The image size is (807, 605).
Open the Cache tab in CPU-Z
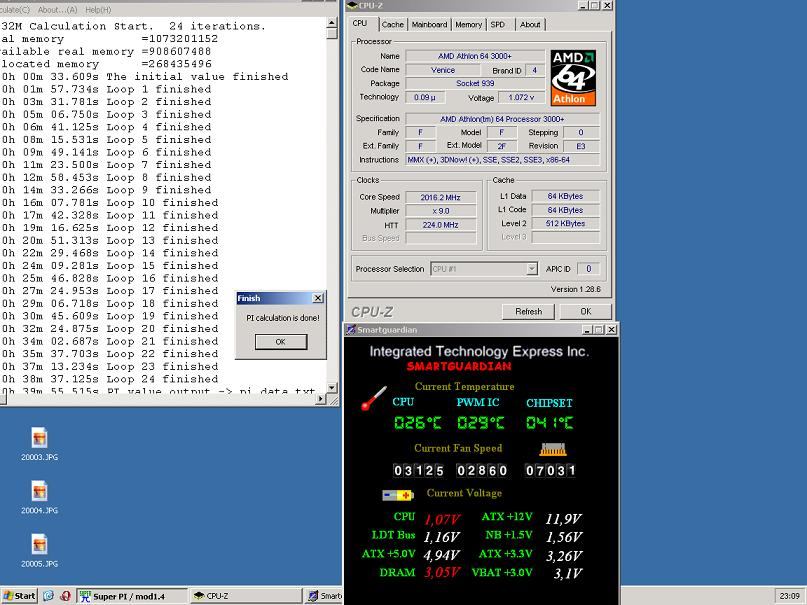[393, 24]
